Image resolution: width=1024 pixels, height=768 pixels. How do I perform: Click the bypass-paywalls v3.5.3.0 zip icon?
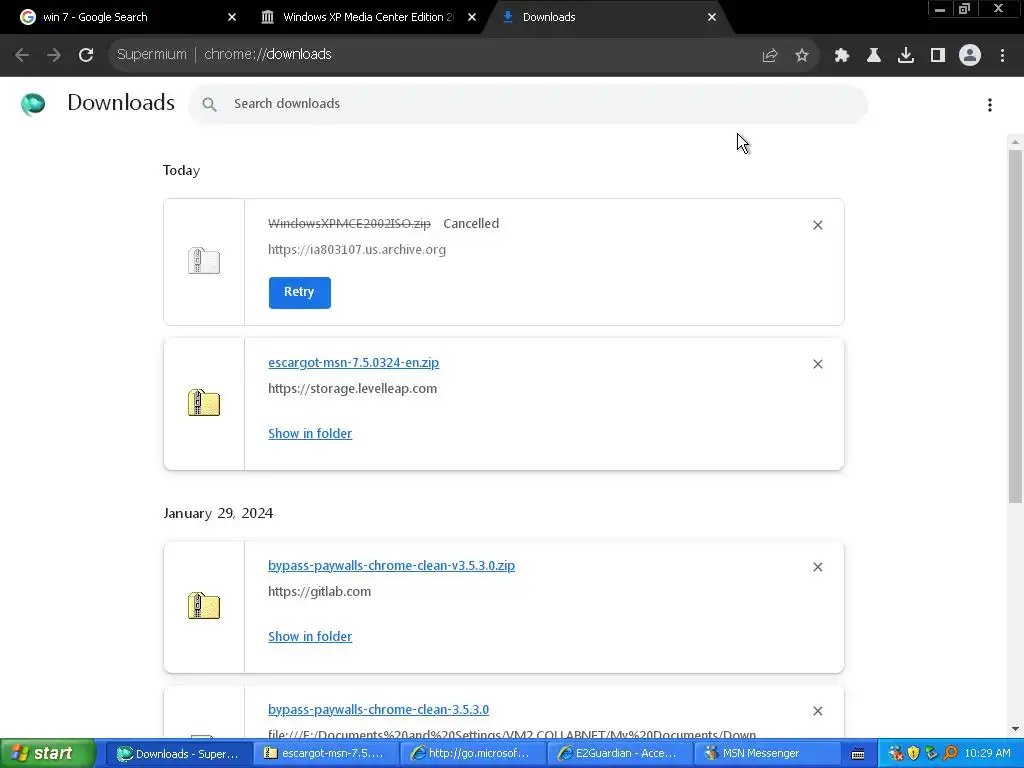point(204,606)
